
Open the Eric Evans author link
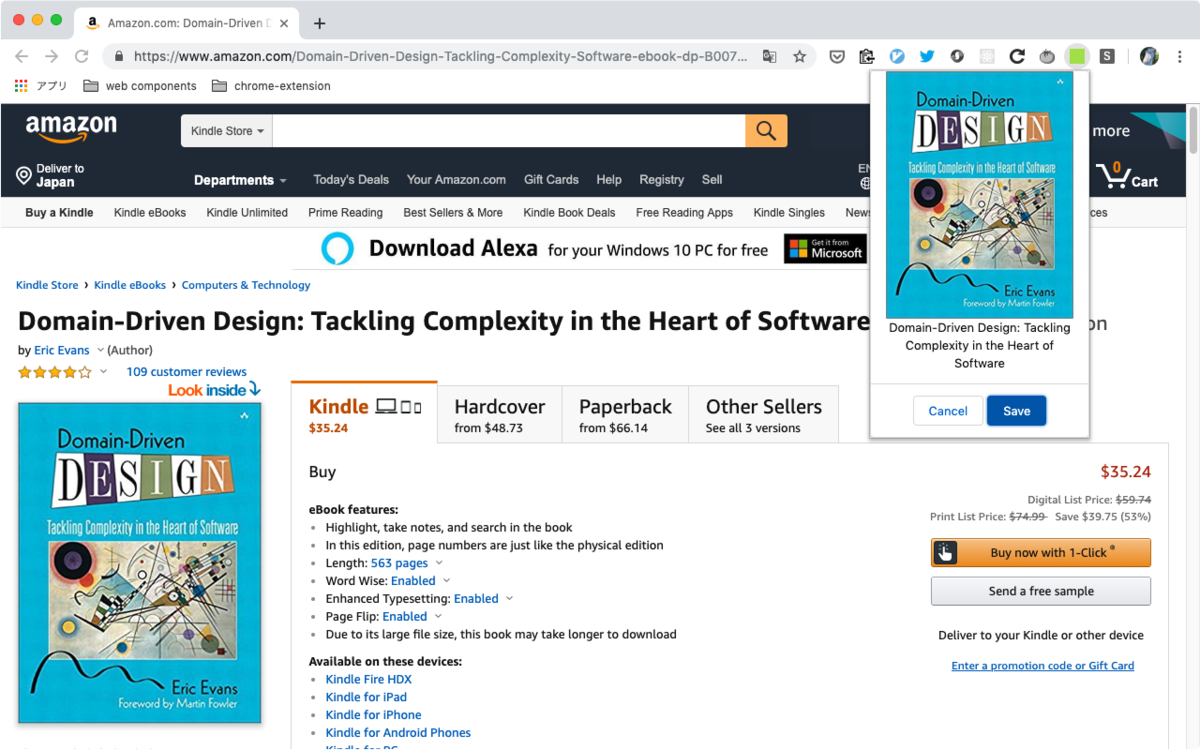[x=62, y=351]
